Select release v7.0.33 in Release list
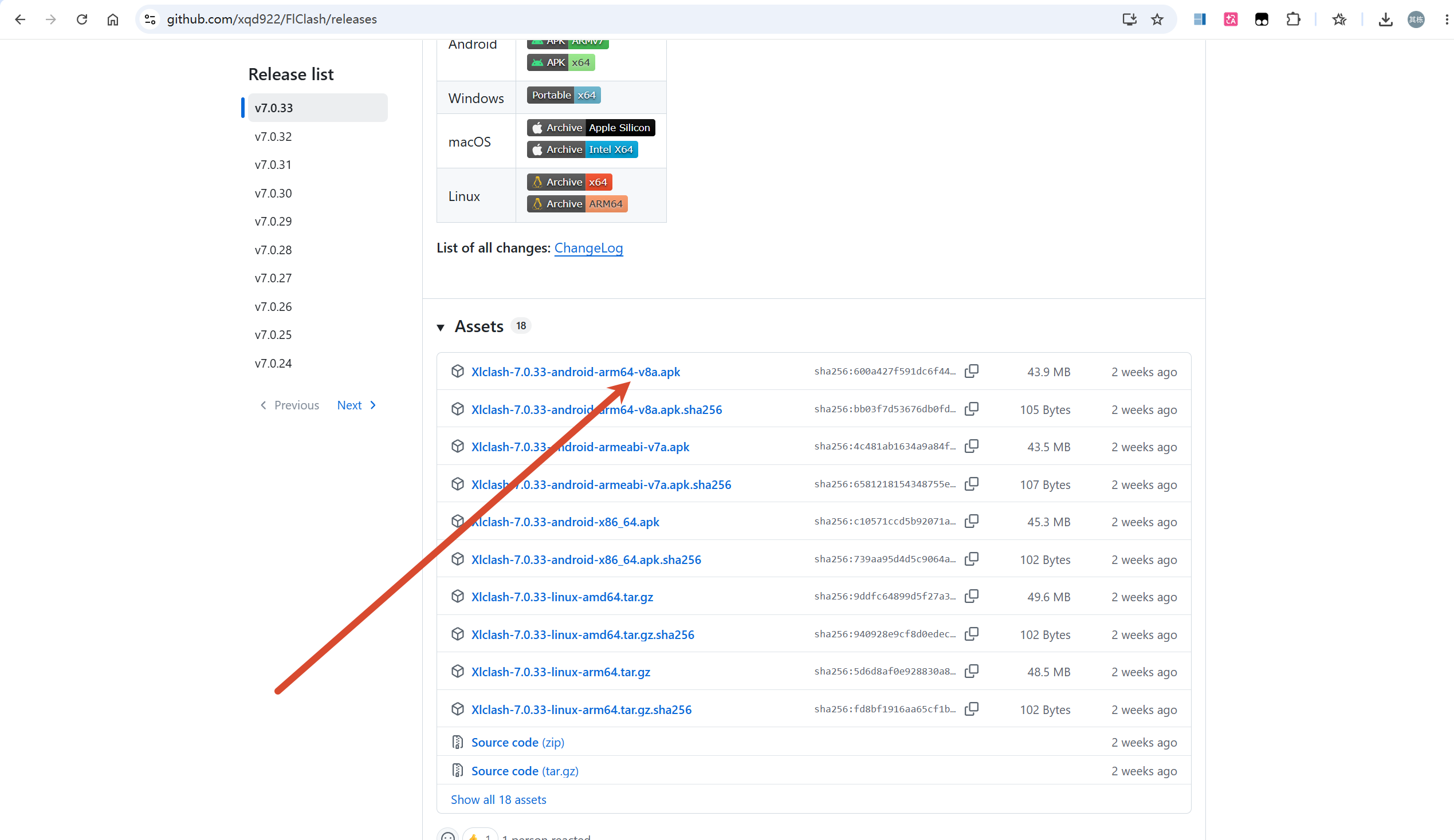Viewport: 1454px width, 840px height. coord(318,108)
